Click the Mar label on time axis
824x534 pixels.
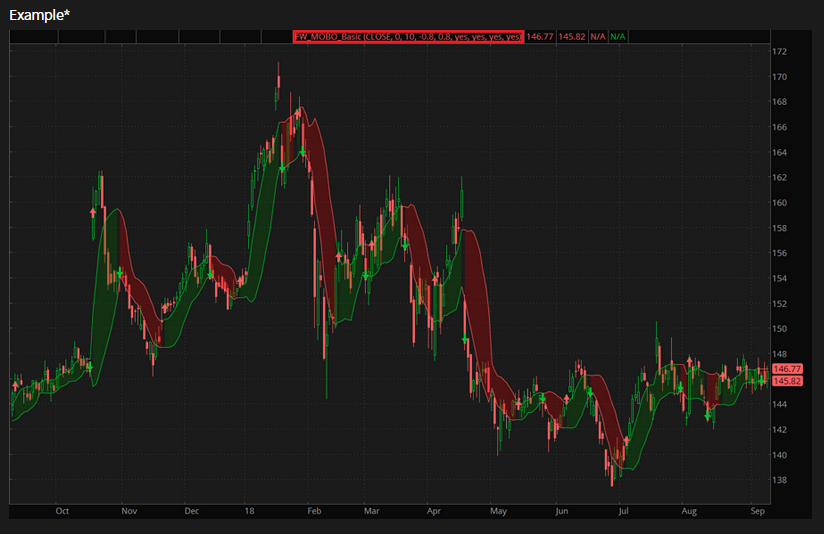371,511
